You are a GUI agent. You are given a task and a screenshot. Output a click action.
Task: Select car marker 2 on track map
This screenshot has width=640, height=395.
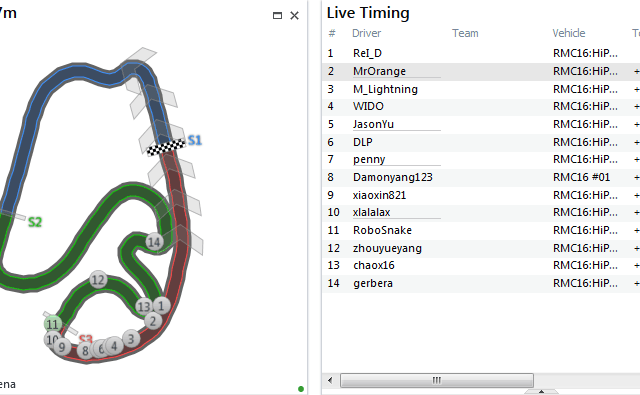153,321
